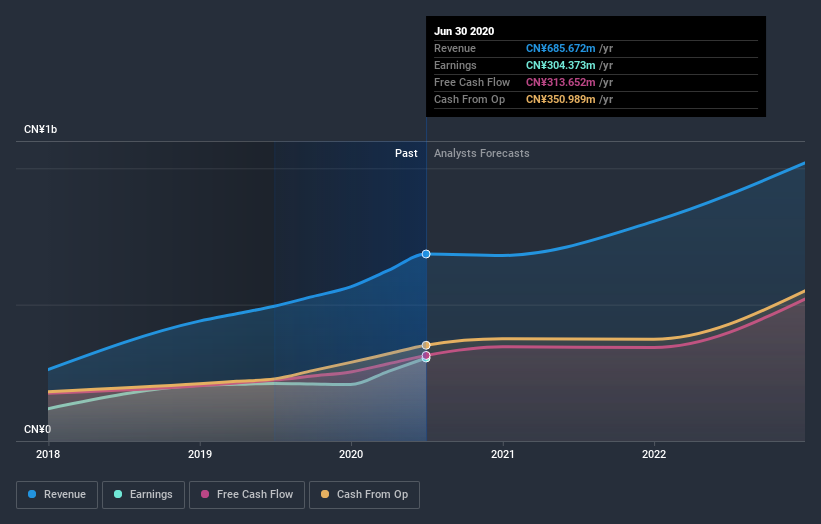
Task: Click the CN¥1b y-axis label
Action: [x=41, y=129]
